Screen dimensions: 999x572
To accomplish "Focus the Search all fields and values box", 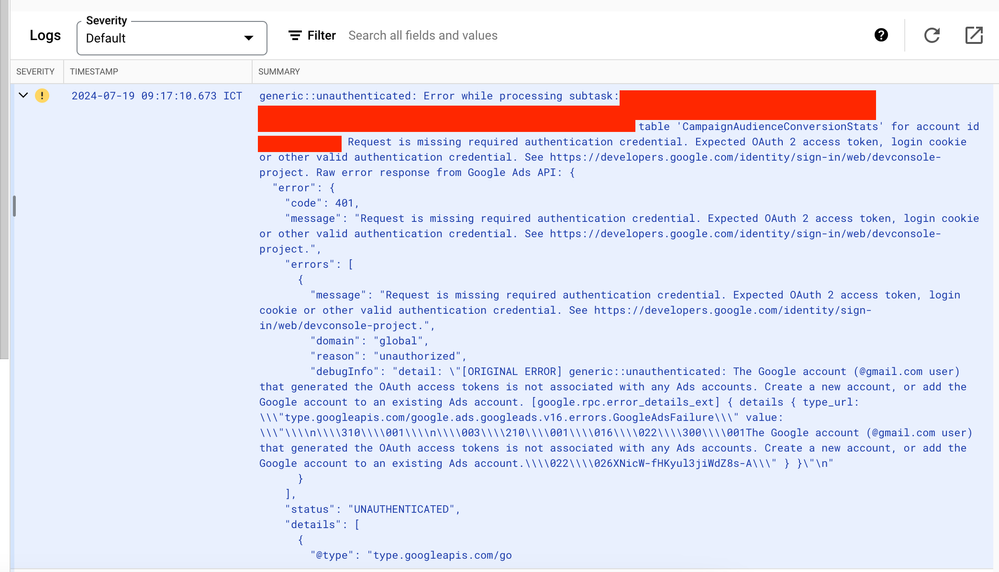I will click(422, 36).
